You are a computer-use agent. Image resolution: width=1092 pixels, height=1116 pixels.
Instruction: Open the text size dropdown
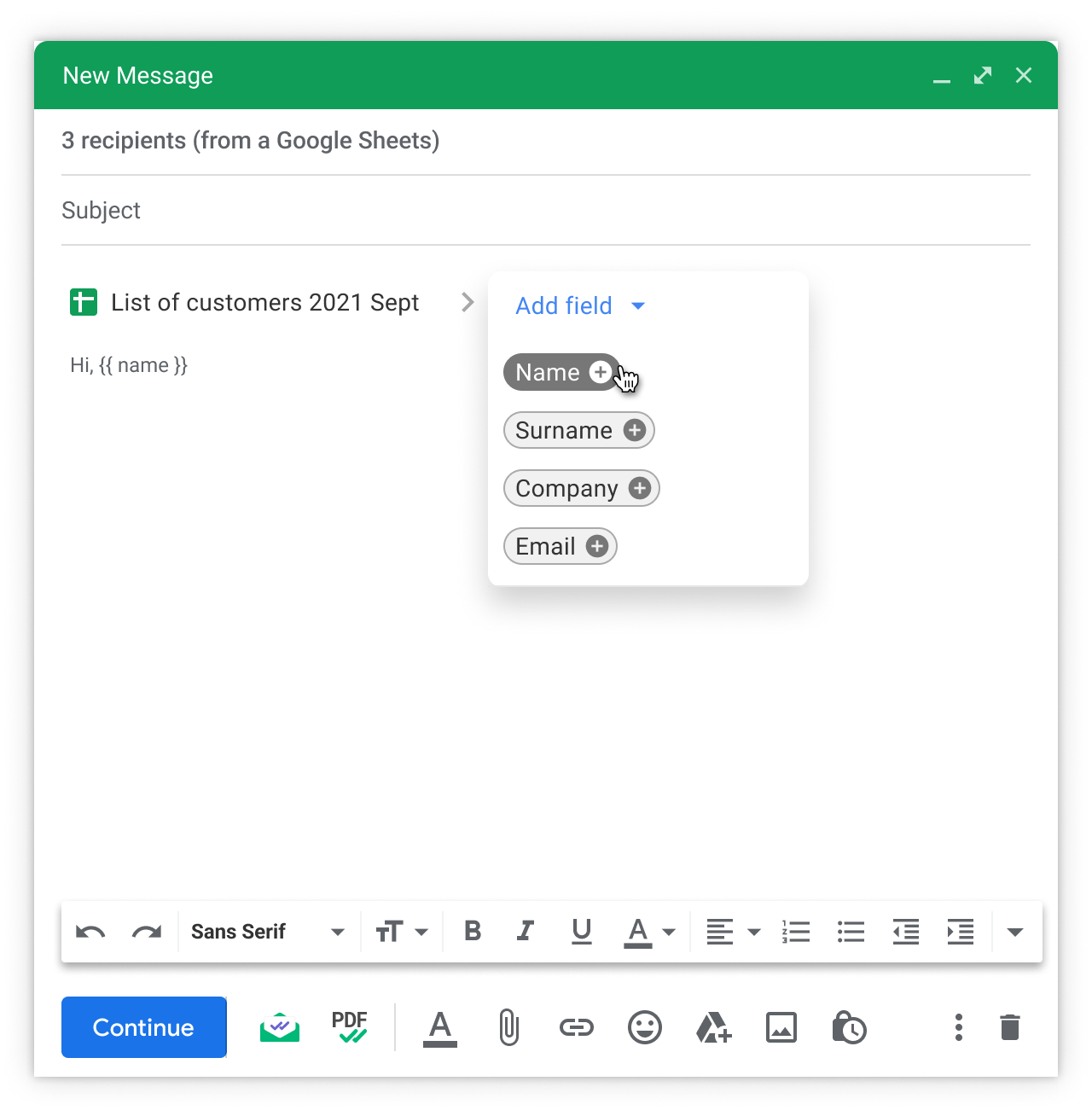402,932
